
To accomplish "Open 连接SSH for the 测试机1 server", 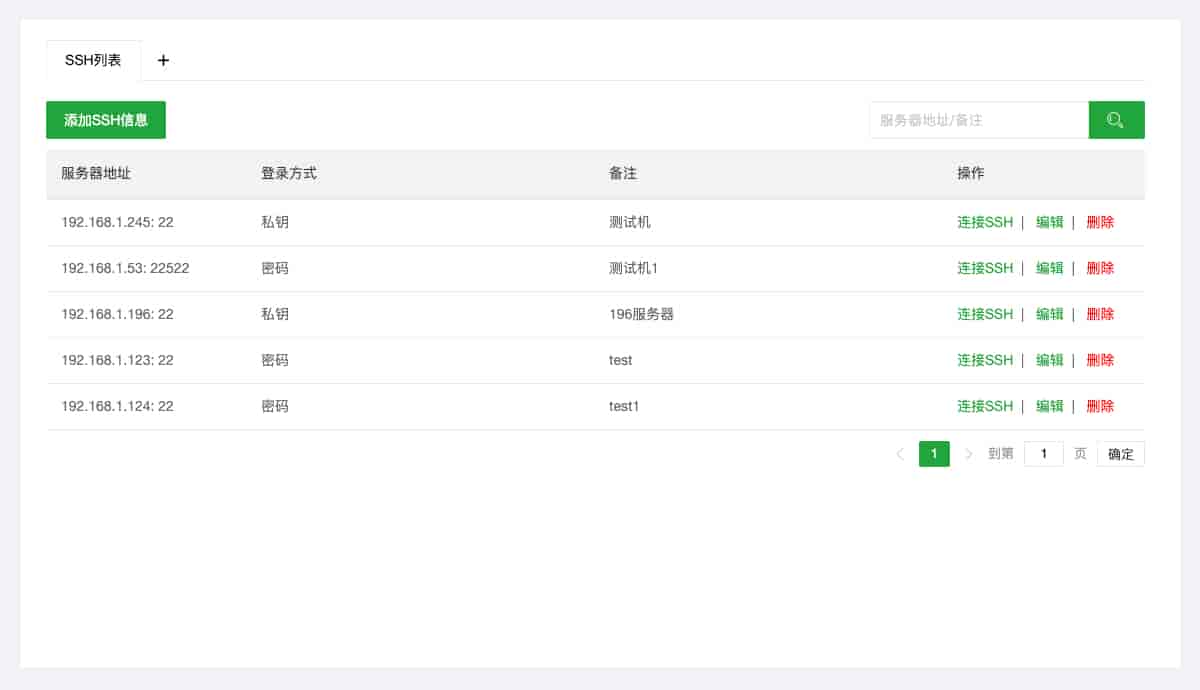I will (985, 268).
